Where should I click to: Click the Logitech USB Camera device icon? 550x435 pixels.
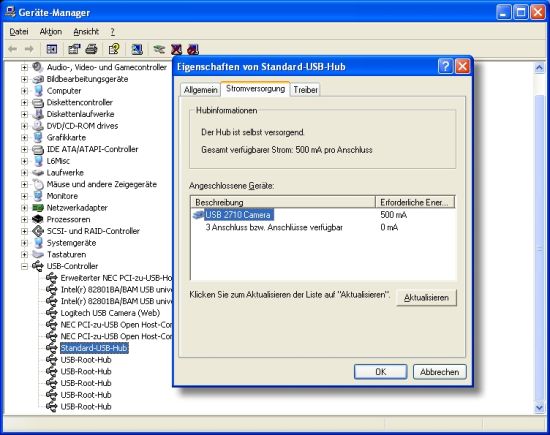click(x=52, y=313)
